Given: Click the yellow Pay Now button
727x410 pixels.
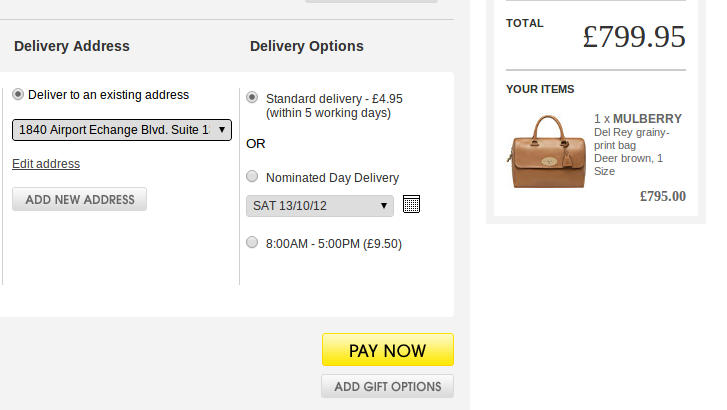Looking at the screenshot, I should click(x=387, y=350).
